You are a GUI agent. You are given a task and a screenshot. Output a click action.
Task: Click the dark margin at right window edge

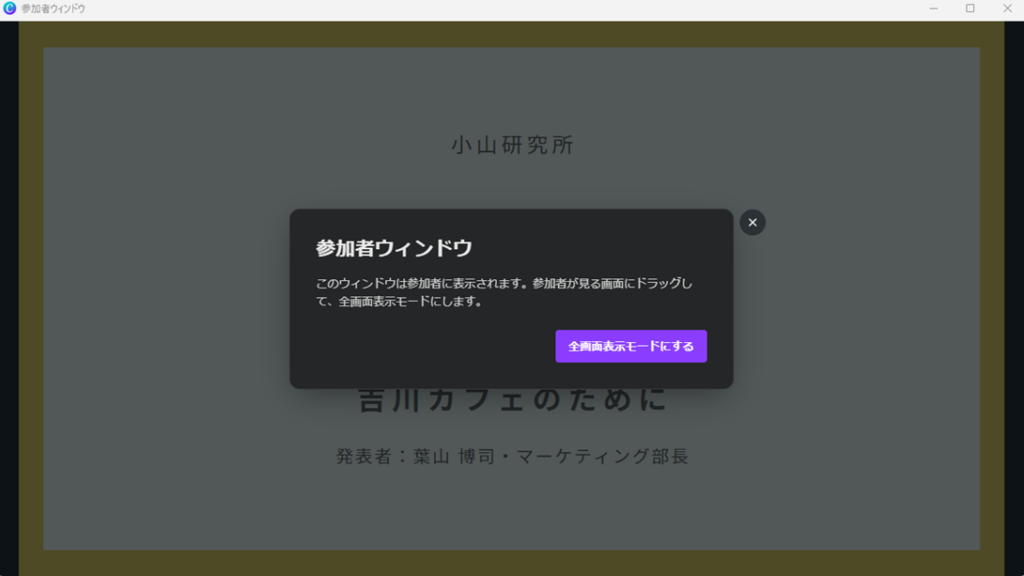[x=1014, y=300]
